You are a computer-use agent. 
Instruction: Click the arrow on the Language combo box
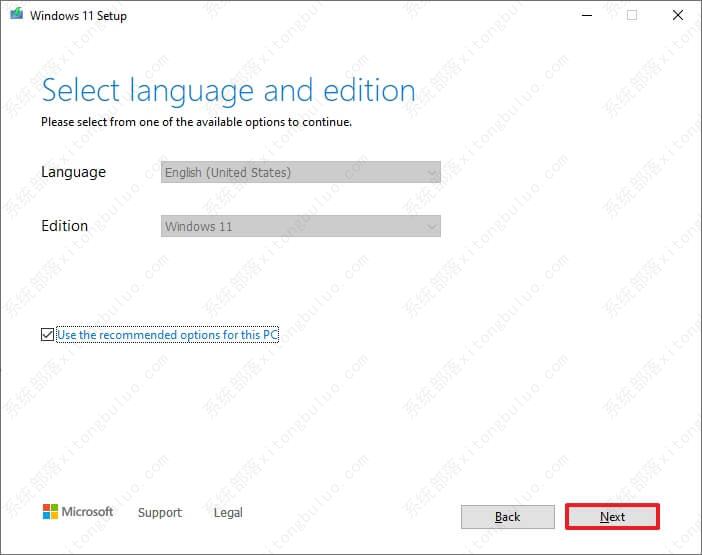pyautogui.click(x=432, y=173)
